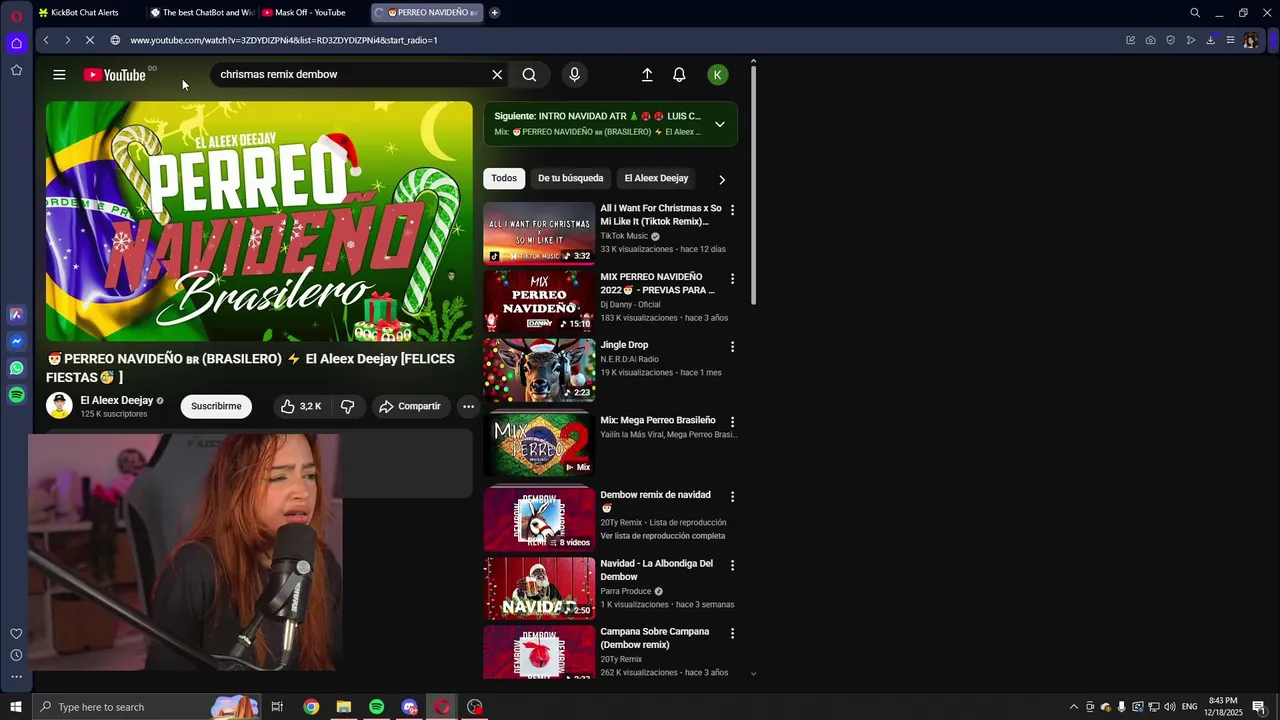Screen dimensions: 1280x720
Task: Toggle system volume tray icon
Action: coord(1169,707)
